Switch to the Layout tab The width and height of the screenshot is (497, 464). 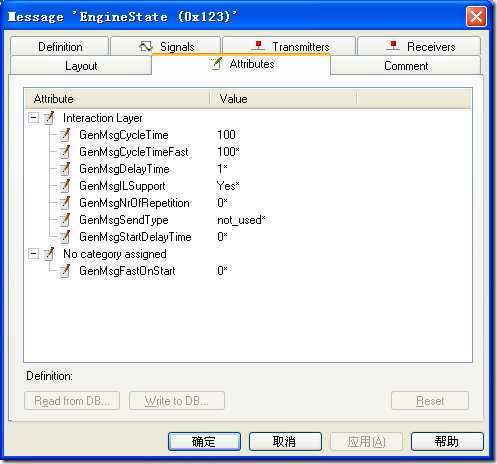(81, 65)
